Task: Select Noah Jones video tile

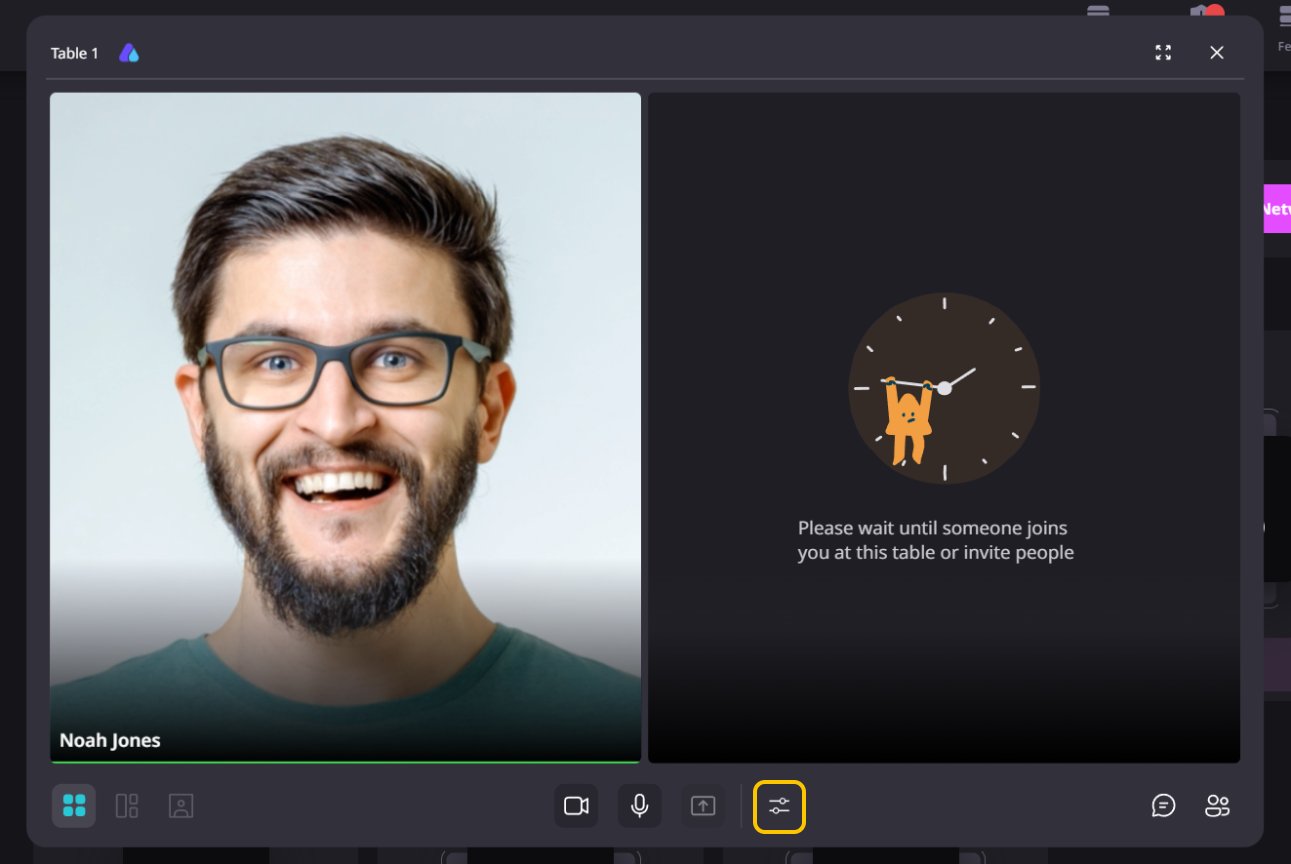Action: (x=345, y=428)
